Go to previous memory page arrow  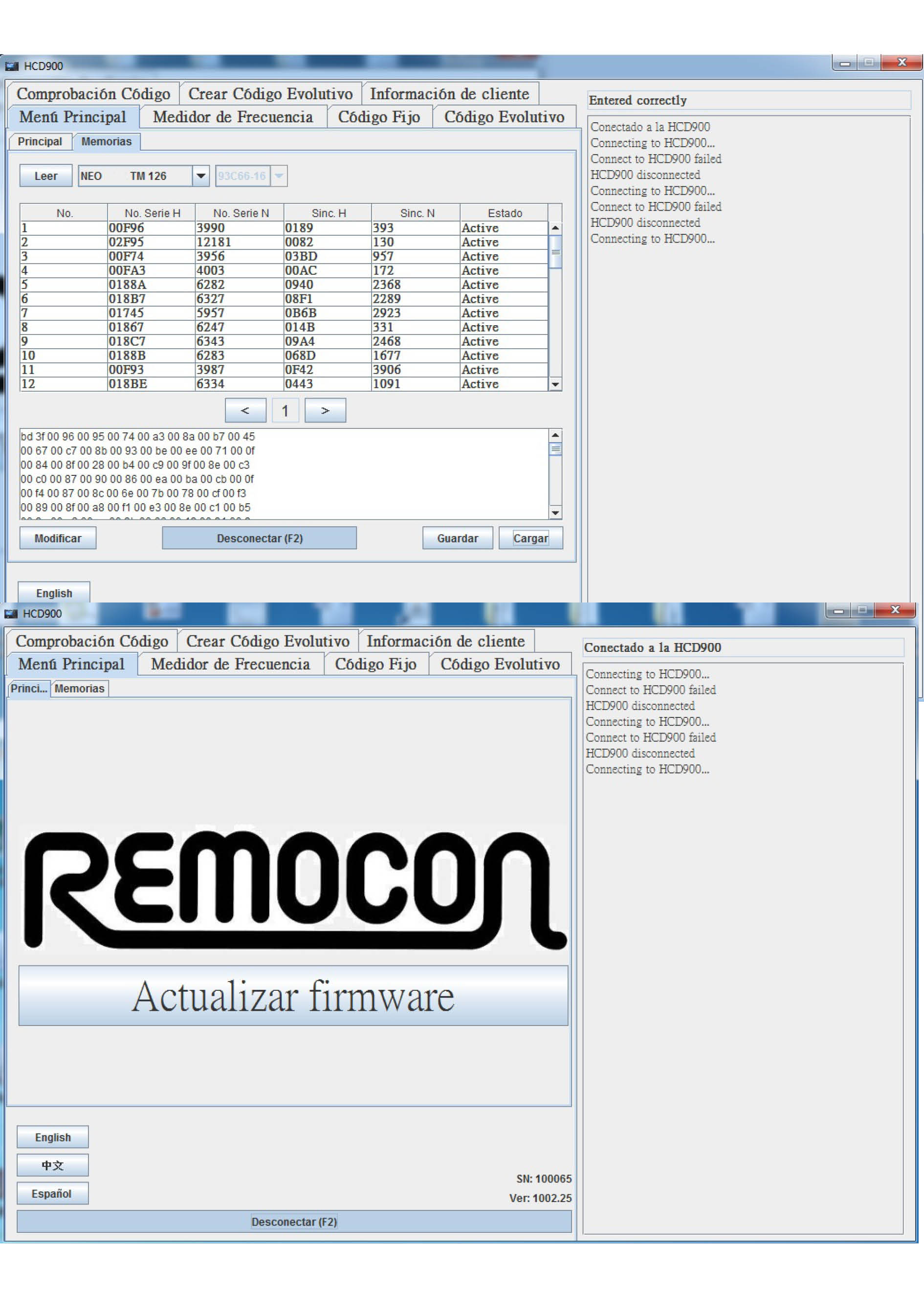245,410
